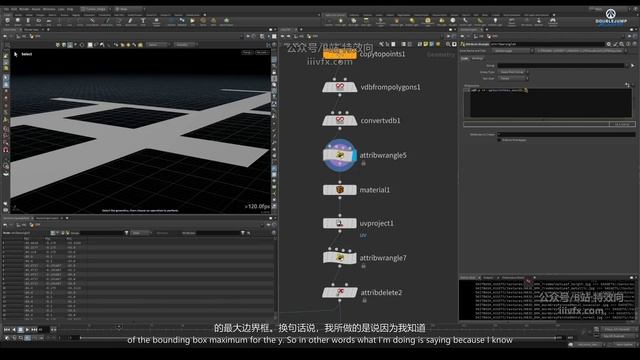Open the spreadsheet View dropdown

141,233
